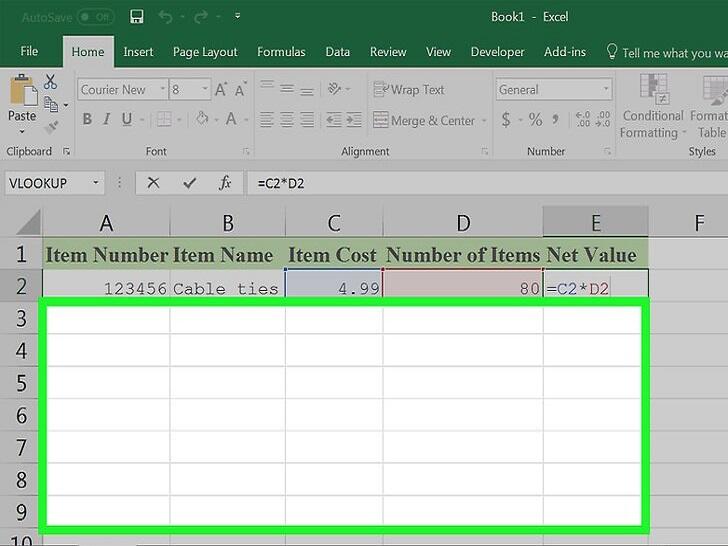Cancel formula entry with X icon

(x=153, y=183)
